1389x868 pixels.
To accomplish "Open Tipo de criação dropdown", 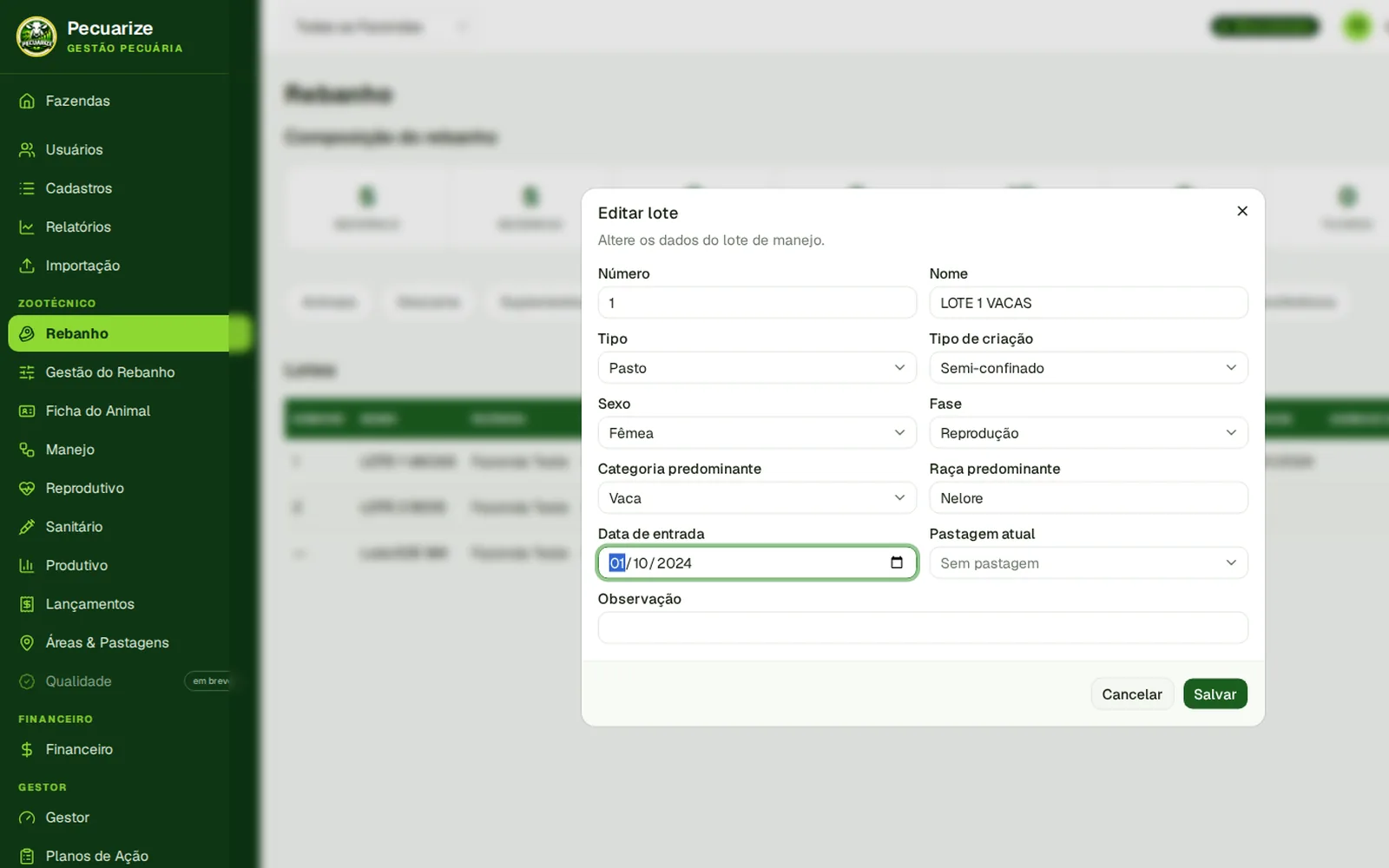I will coord(1089,368).
